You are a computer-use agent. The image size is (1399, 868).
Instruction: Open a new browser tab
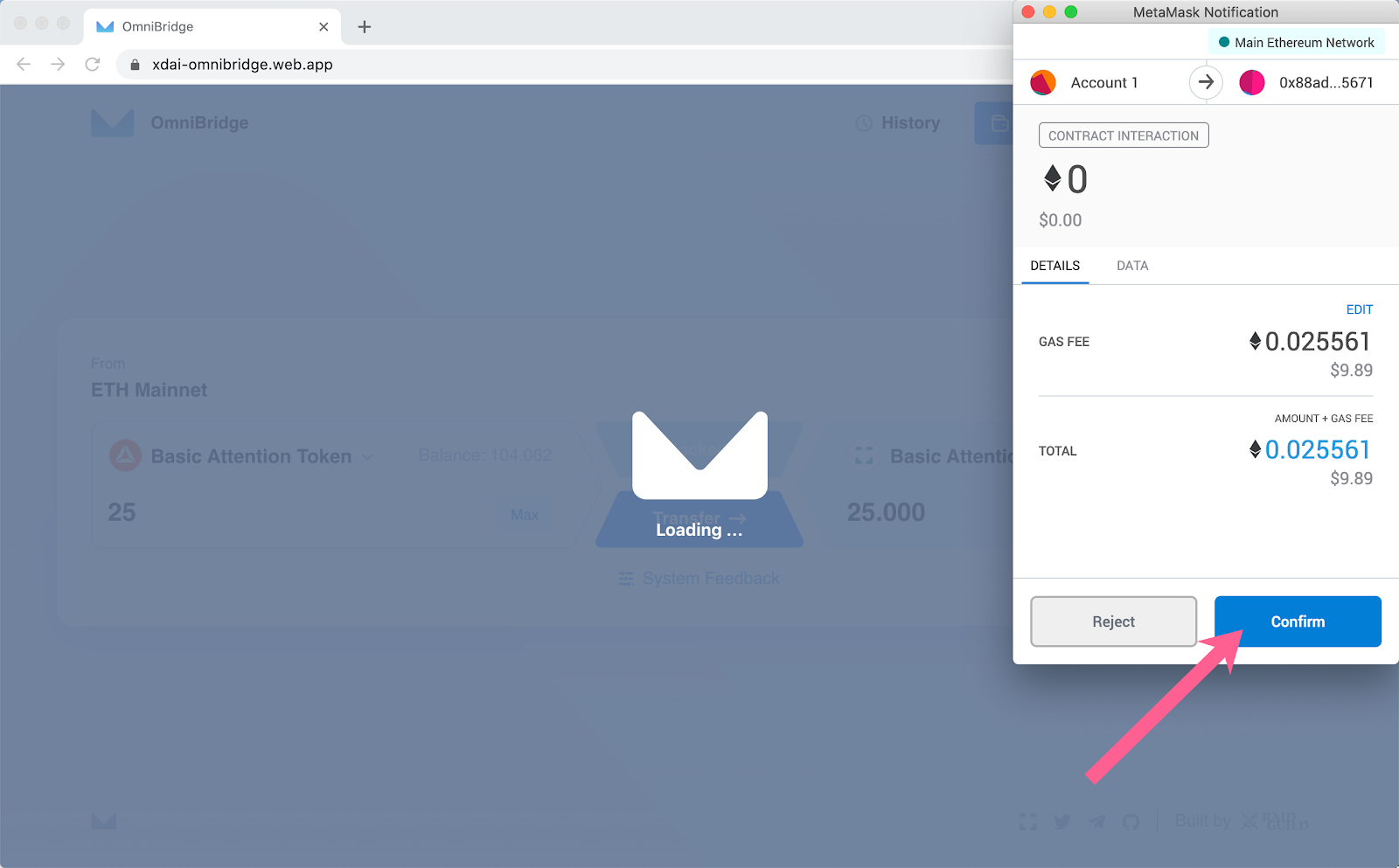pyautogui.click(x=365, y=26)
